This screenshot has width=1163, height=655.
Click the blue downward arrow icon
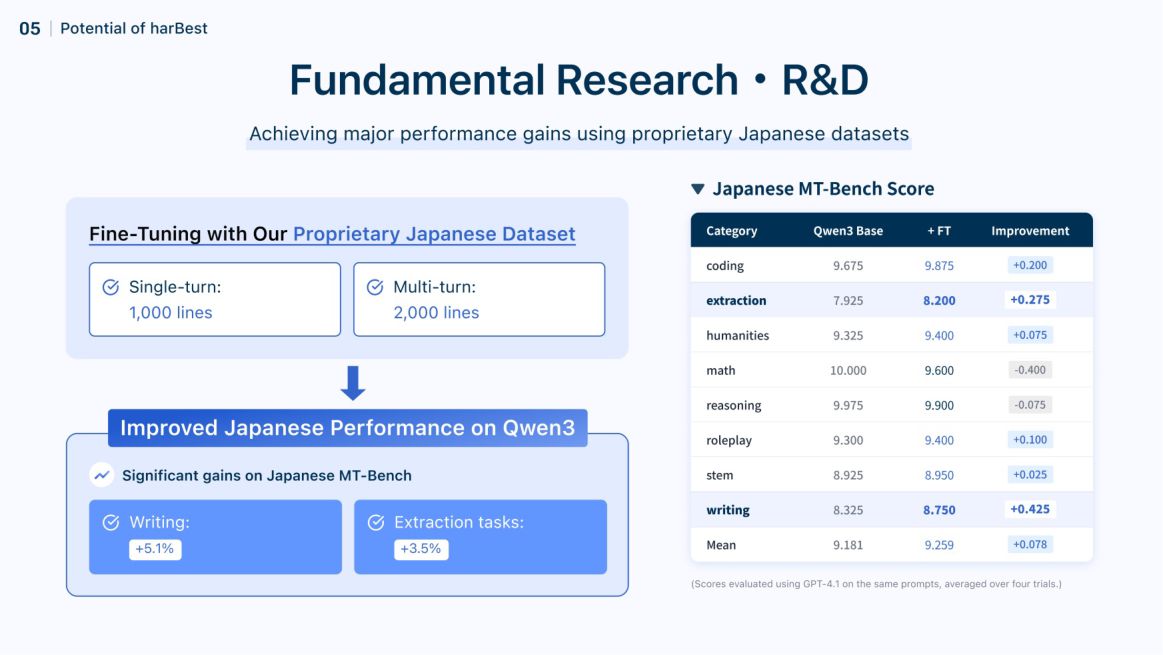[x=353, y=383]
